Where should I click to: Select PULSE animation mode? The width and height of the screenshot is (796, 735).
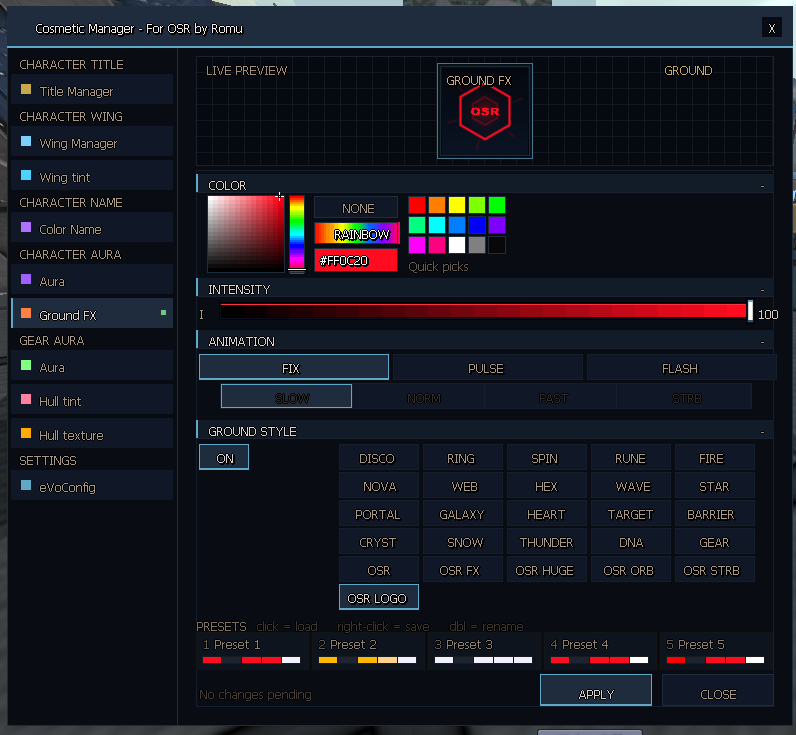point(487,368)
